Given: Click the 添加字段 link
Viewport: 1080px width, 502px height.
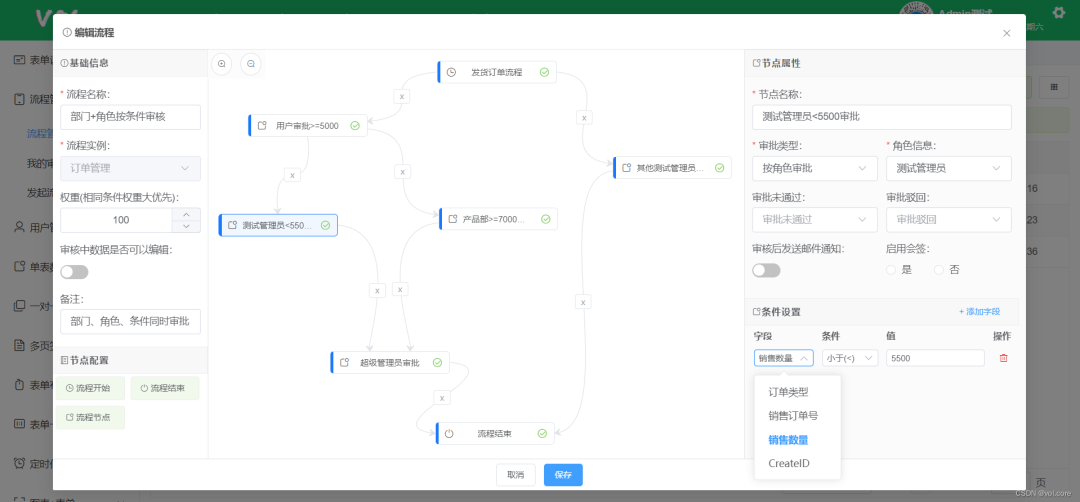Looking at the screenshot, I should [979, 312].
